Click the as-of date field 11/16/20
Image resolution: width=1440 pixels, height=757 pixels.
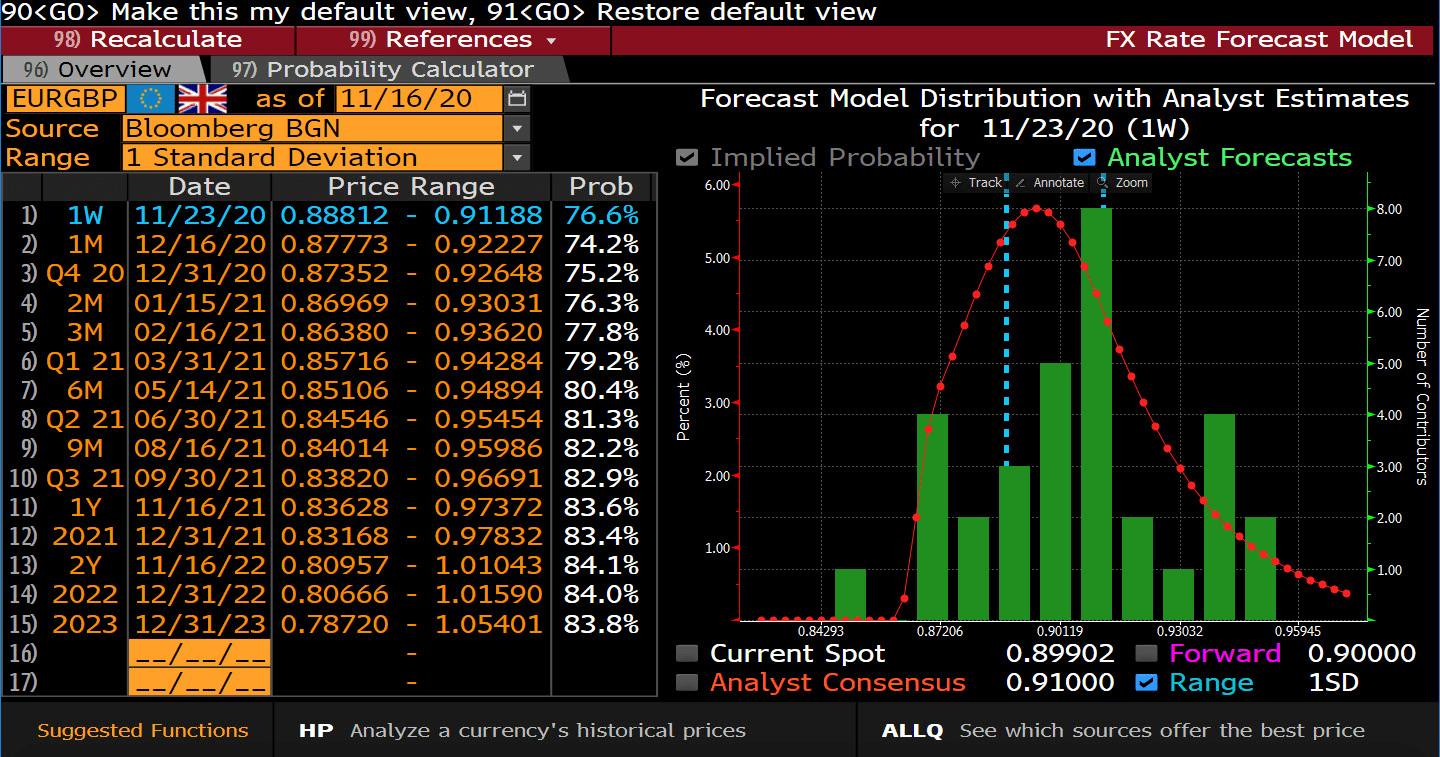tap(419, 99)
